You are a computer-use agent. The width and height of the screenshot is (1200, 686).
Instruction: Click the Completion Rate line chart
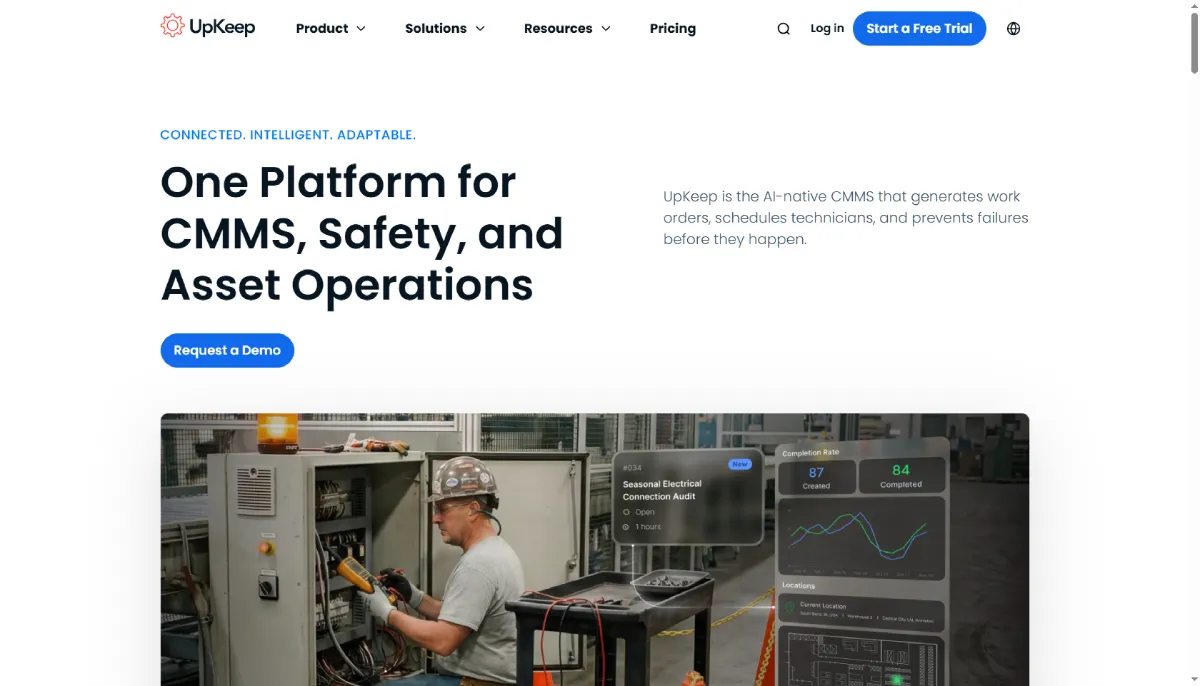pos(861,539)
